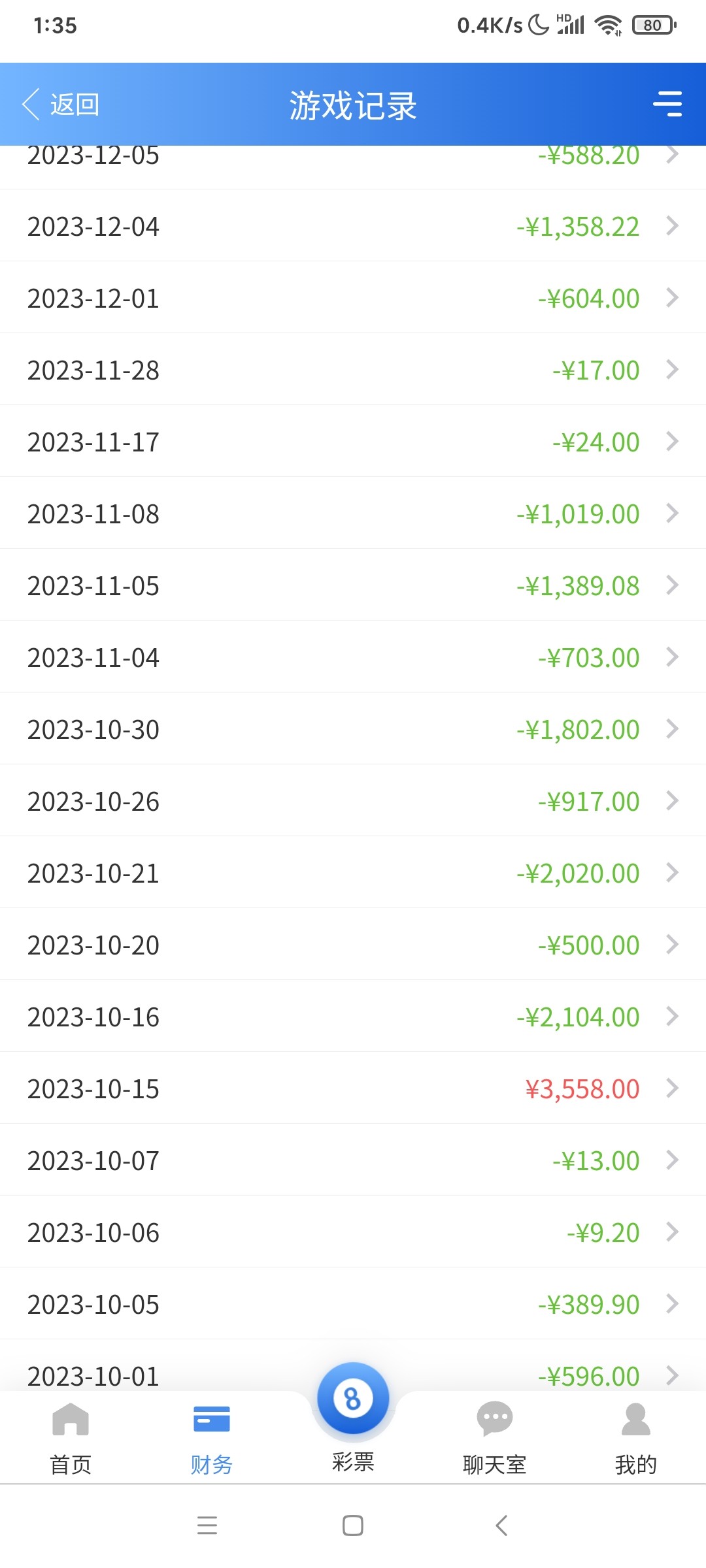Tap the back arrow icon in header
Screen dimensions: 706x1568
31,105
